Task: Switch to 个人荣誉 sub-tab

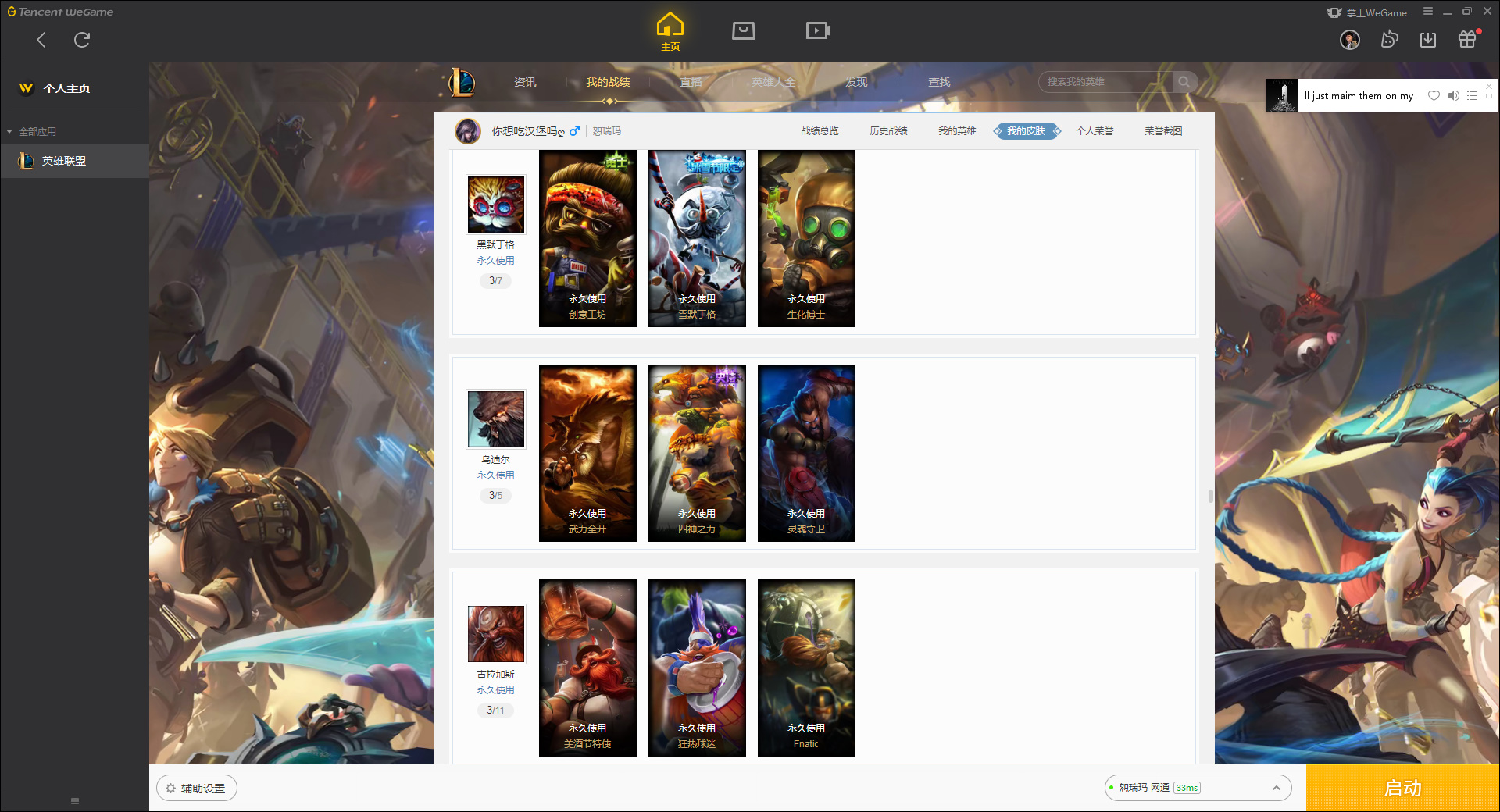Action: [1095, 131]
